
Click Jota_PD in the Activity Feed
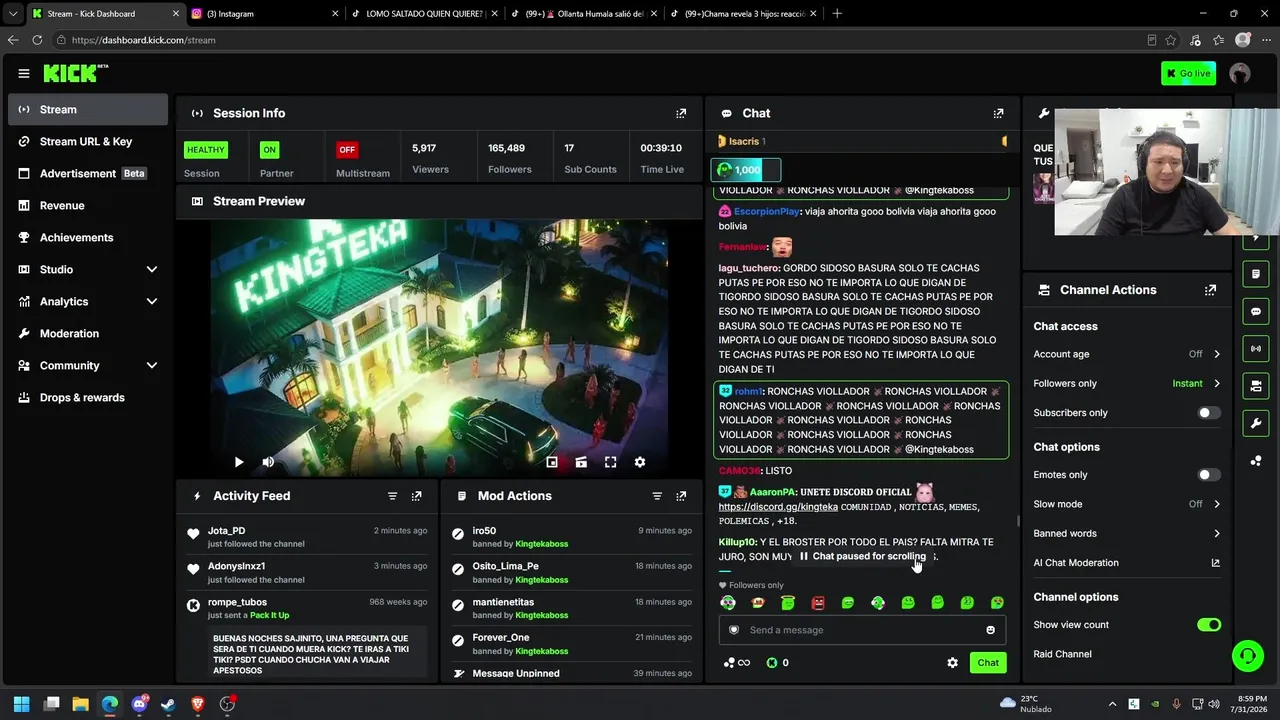click(x=226, y=531)
